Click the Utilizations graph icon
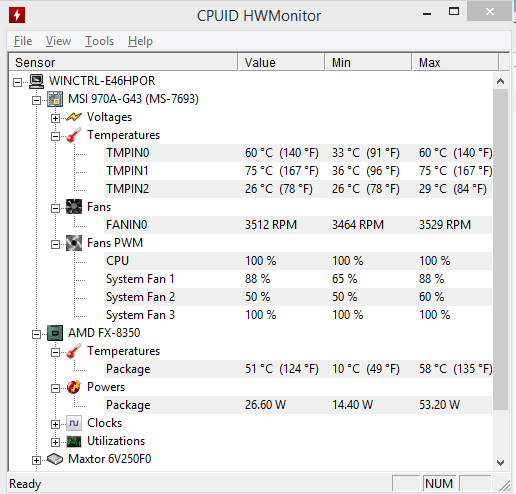The height and width of the screenshot is (494, 516). click(x=74, y=441)
